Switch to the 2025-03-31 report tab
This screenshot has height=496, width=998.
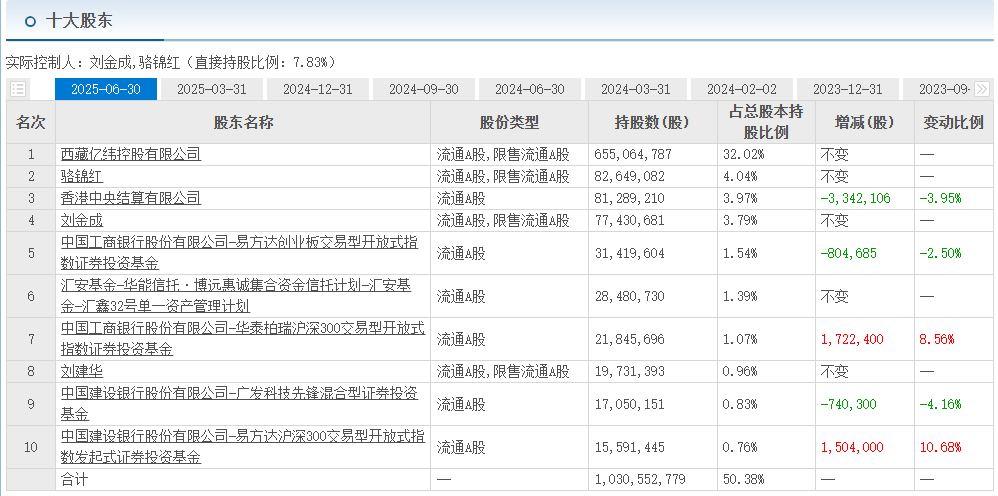tap(212, 89)
